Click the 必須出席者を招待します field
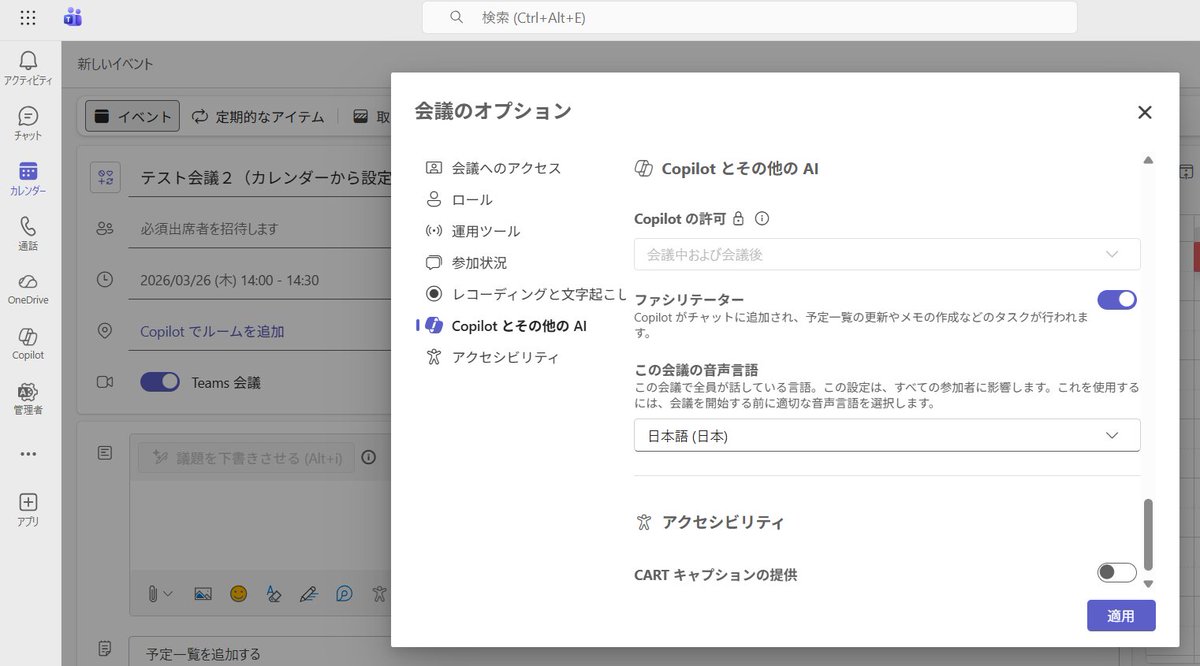The width and height of the screenshot is (1200, 666). pos(260,229)
